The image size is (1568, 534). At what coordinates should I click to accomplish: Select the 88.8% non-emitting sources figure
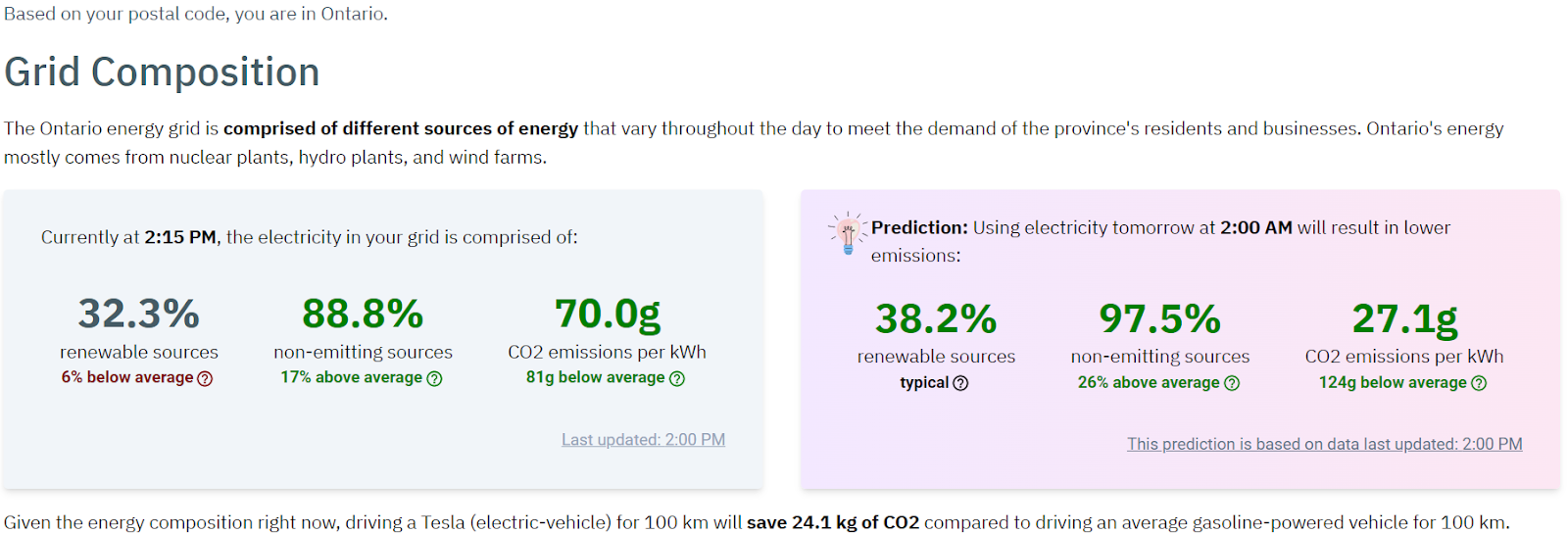[x=363, y=315]
